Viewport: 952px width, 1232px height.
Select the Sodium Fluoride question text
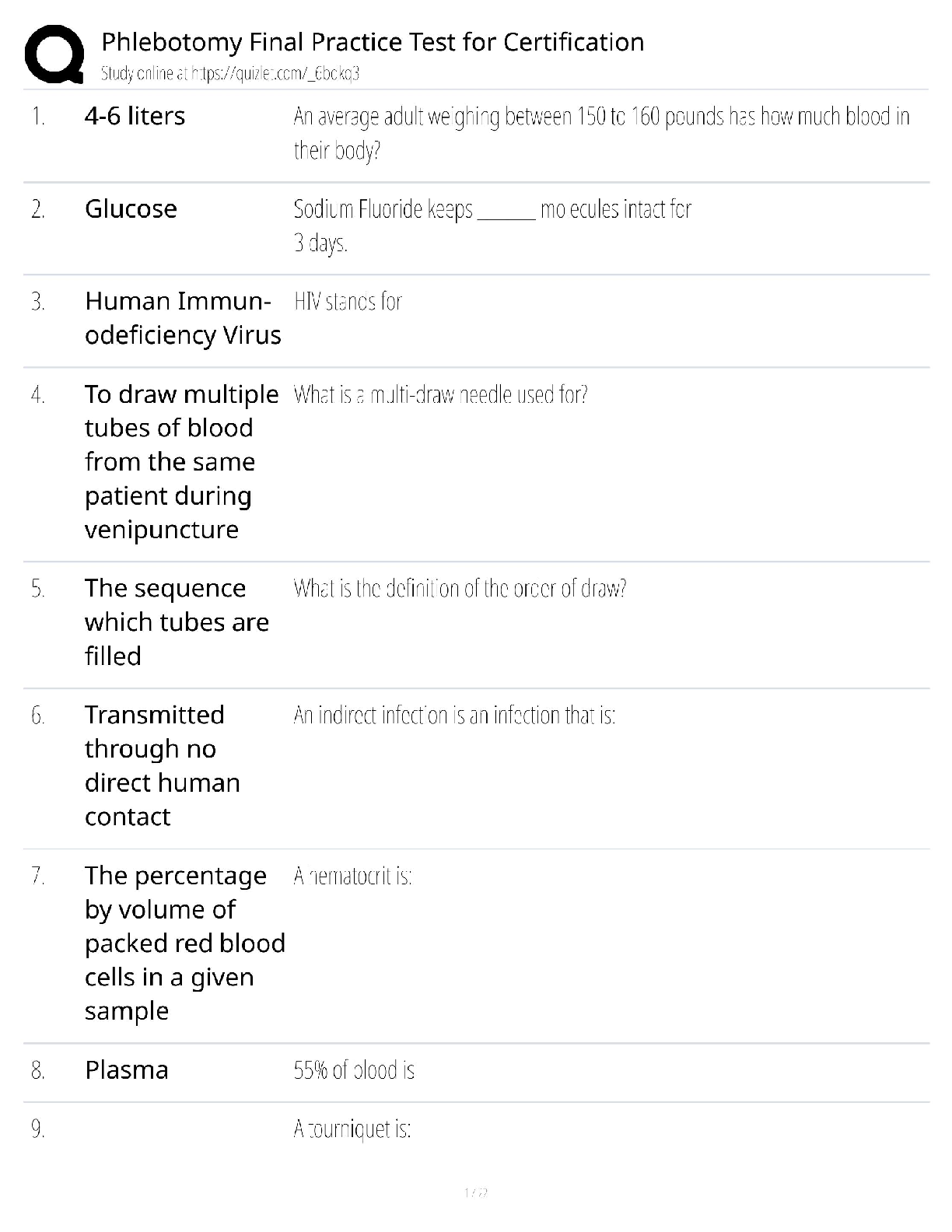pos(492,226)
